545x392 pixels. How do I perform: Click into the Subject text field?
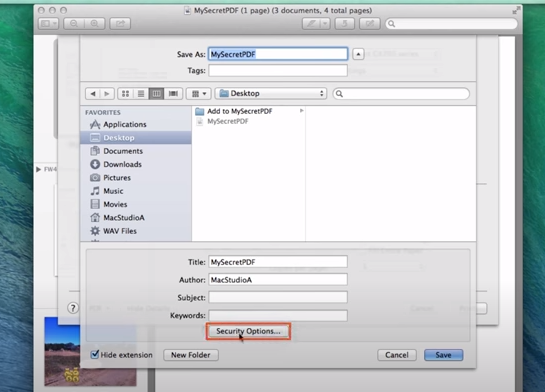[x=278, y=297]
